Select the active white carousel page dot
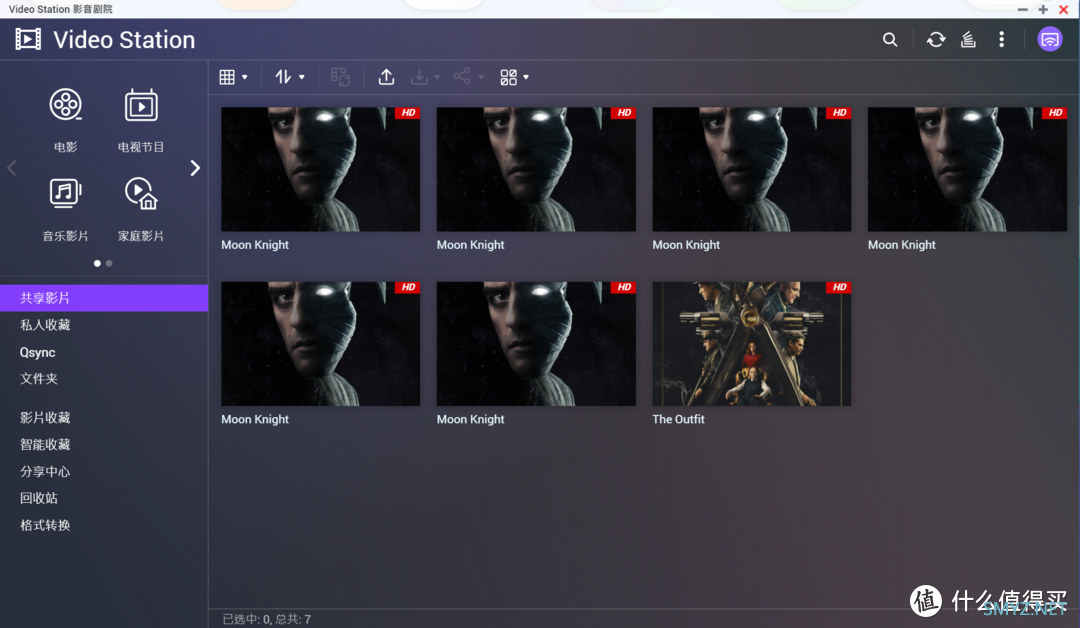1080x628 pixels. 97,263
